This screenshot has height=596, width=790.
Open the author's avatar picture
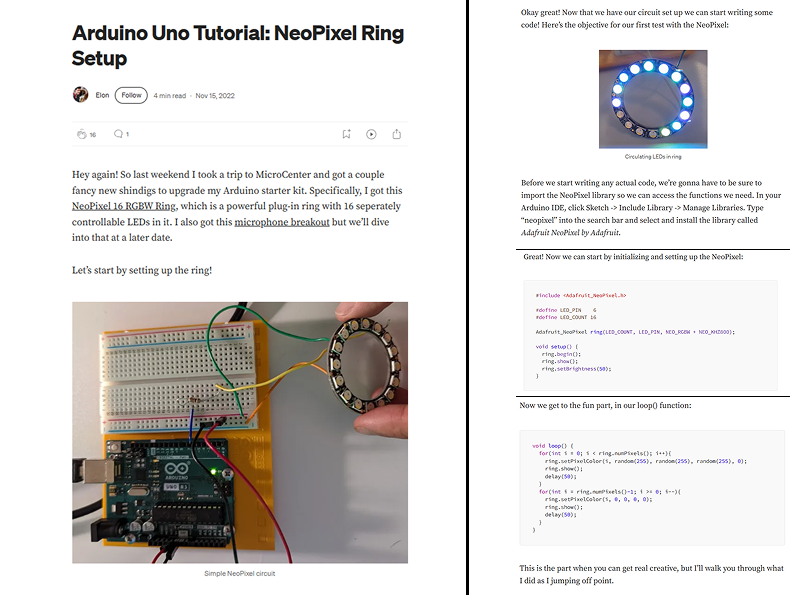(81, 95)
